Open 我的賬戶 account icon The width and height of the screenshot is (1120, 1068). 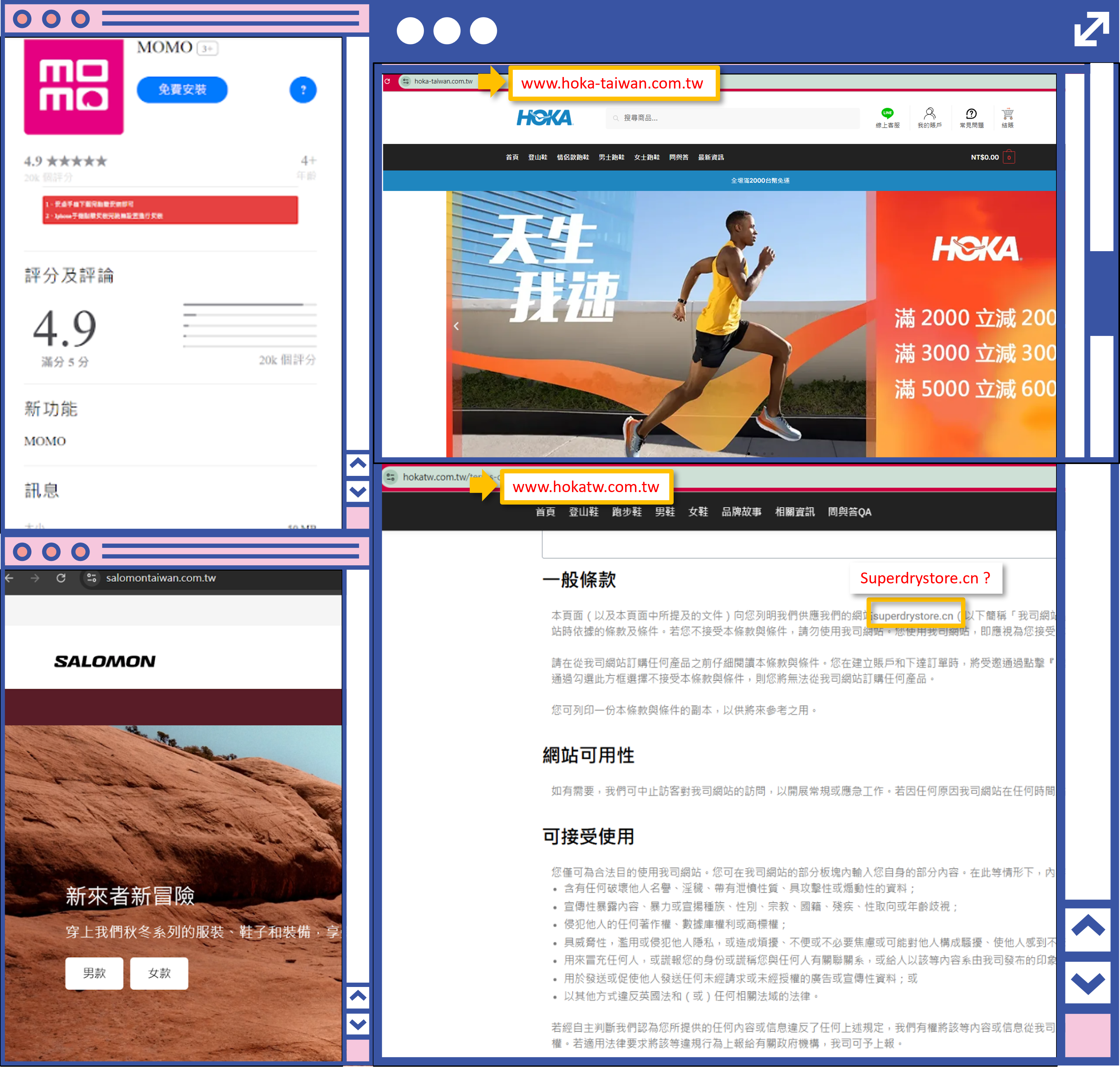coord(929,118)
